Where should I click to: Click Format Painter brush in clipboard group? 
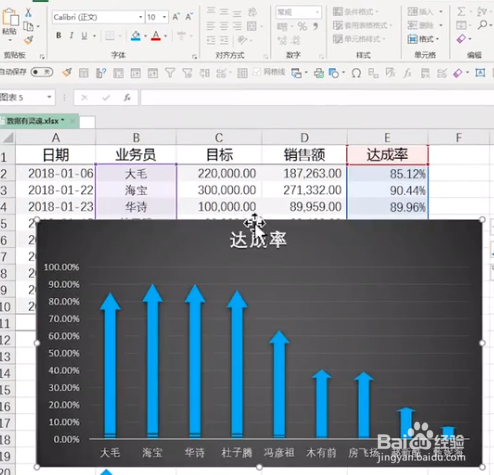pos(28,40)
